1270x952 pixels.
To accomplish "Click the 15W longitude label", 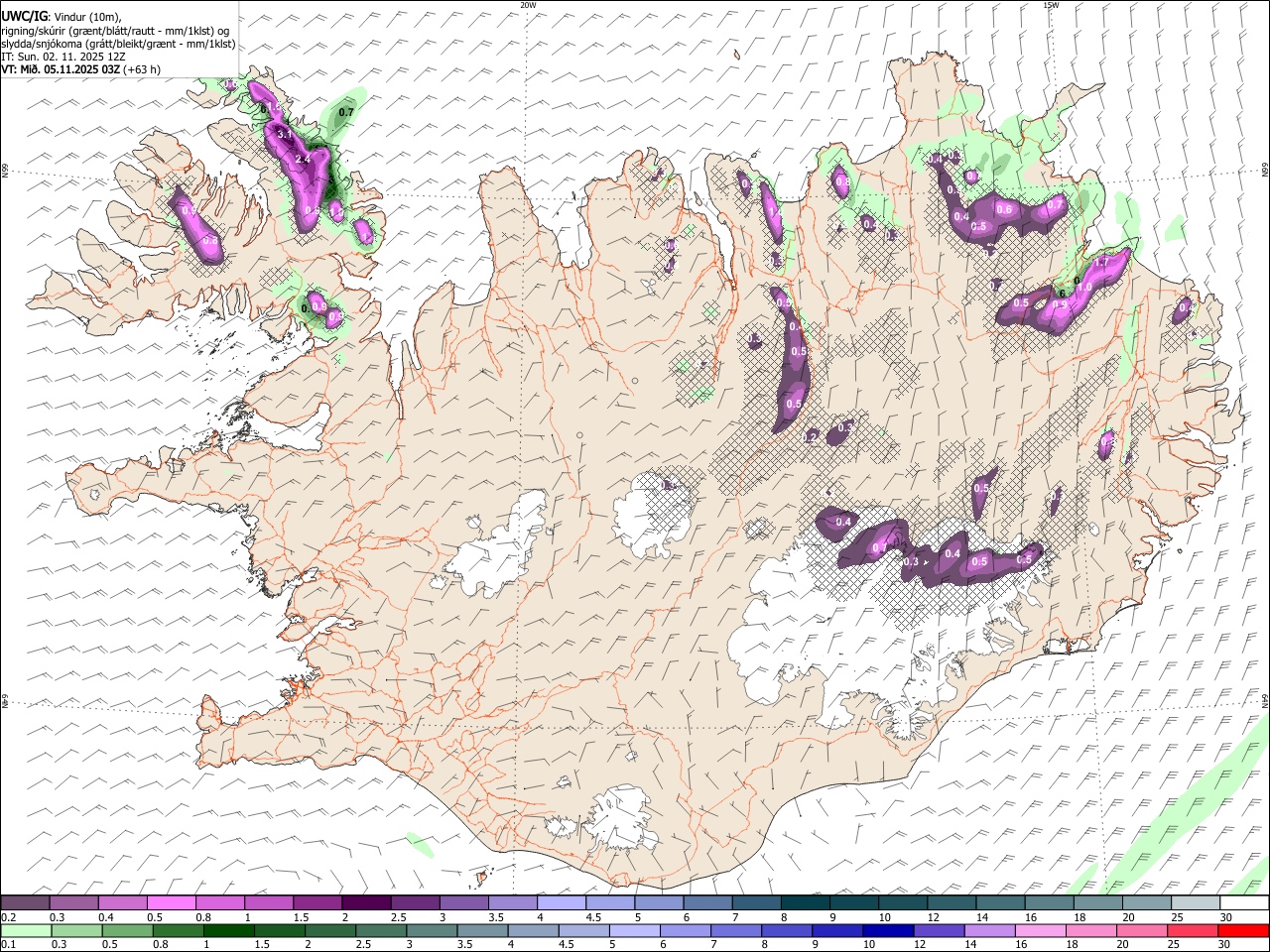I will point(1051,5).
